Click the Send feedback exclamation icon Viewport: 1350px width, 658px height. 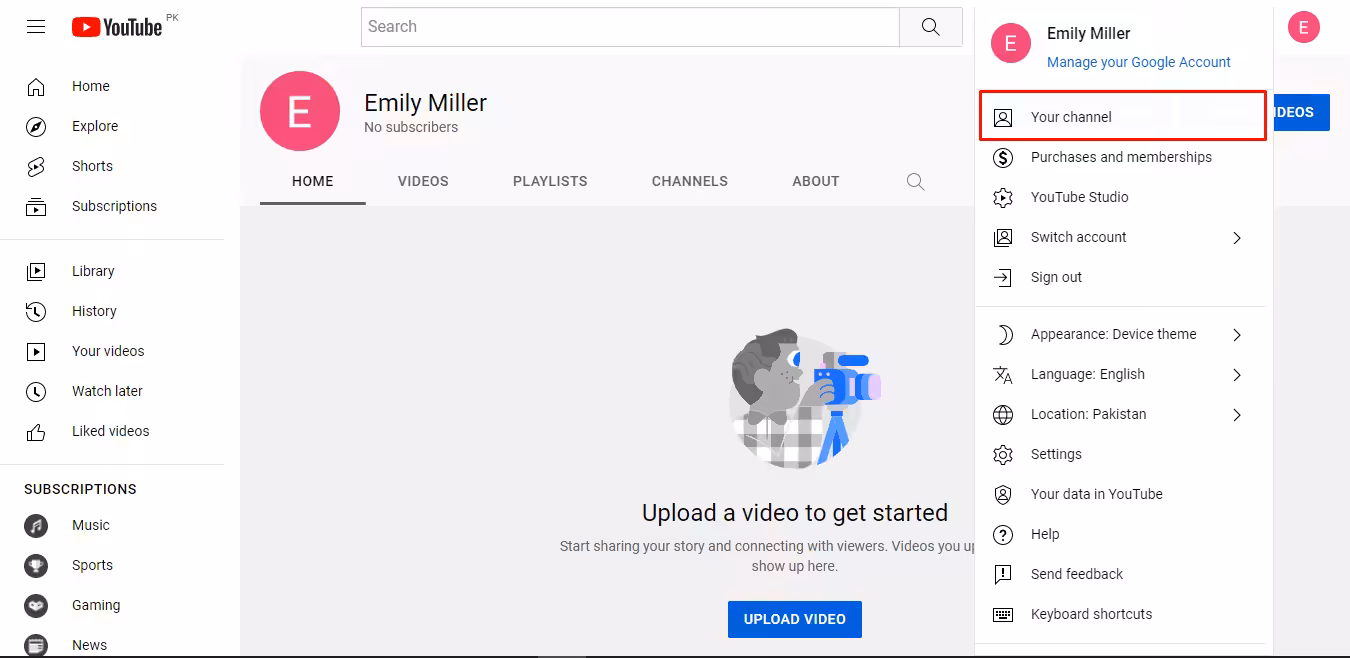pos(1003,574)
